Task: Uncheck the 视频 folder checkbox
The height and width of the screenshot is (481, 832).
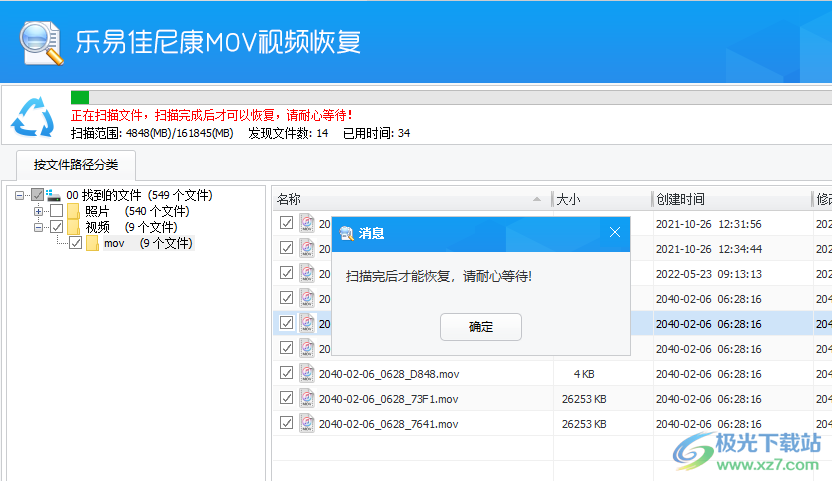Action: pyautogui.click(x=57, y=227)
